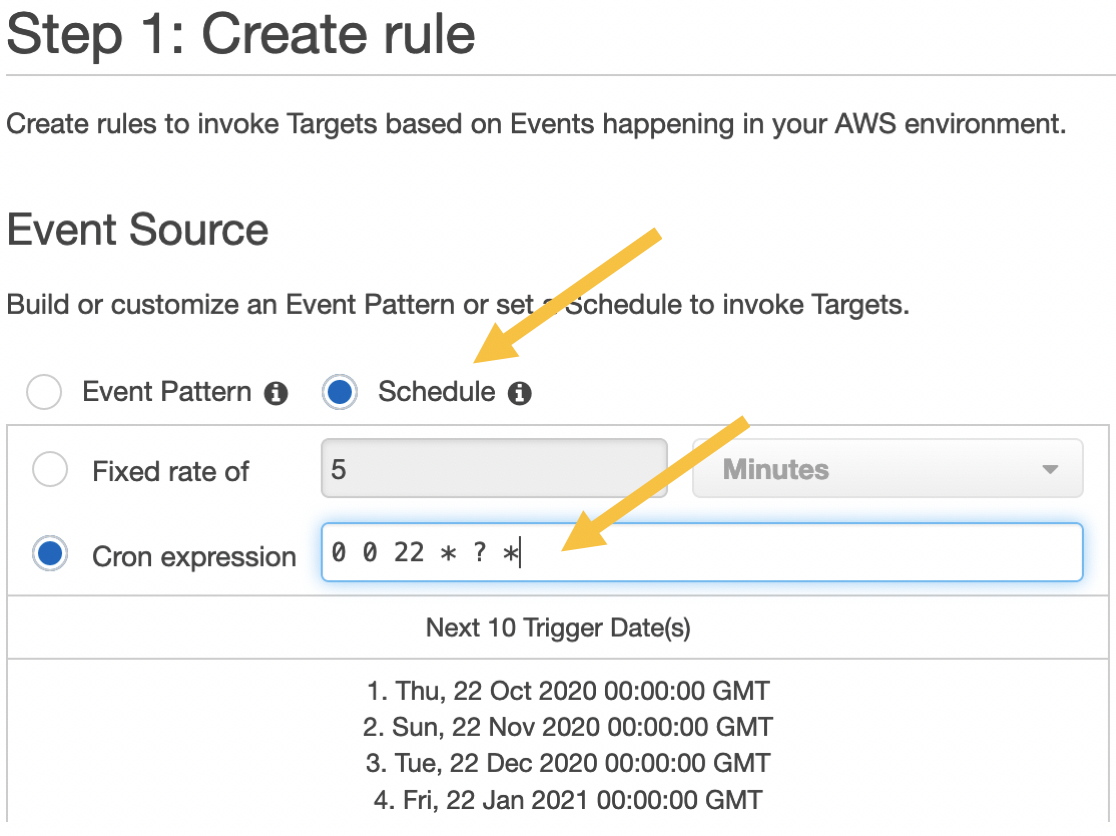Click the "Event Pattern" label text
The width and height of the screenshot is (1116, 836).
(167, 392)
